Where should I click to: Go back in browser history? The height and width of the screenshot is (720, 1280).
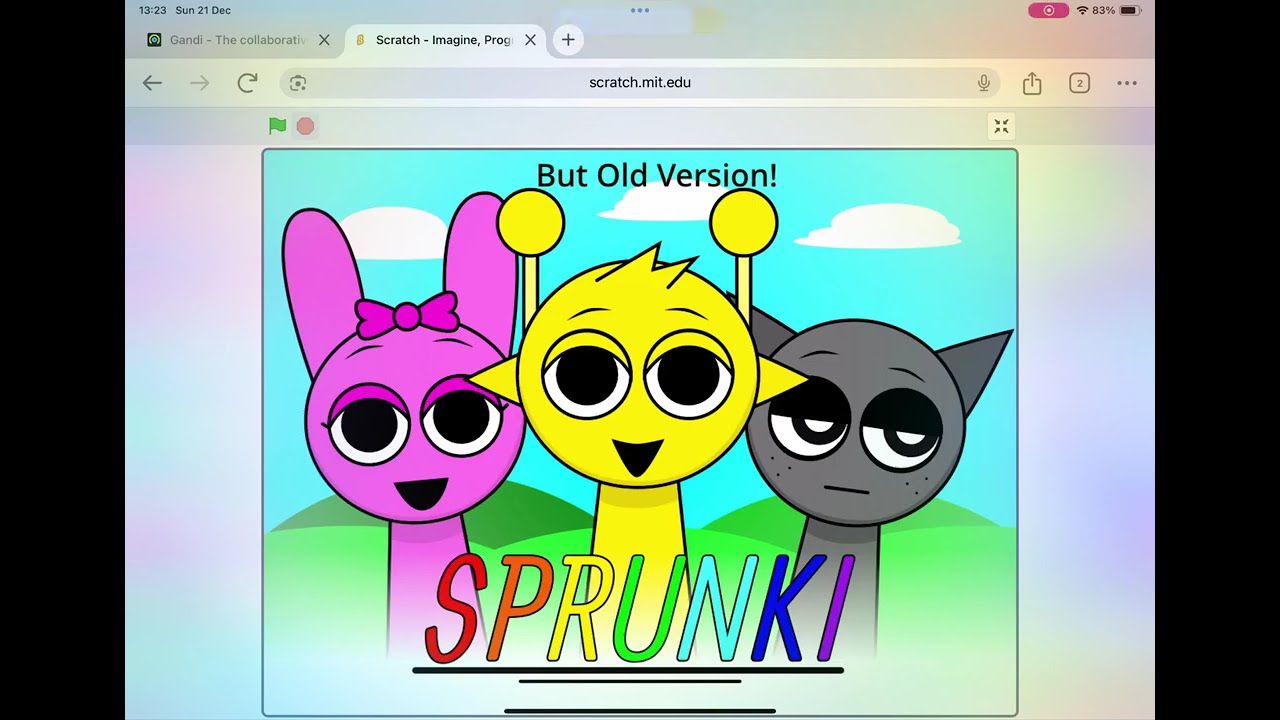152,83
